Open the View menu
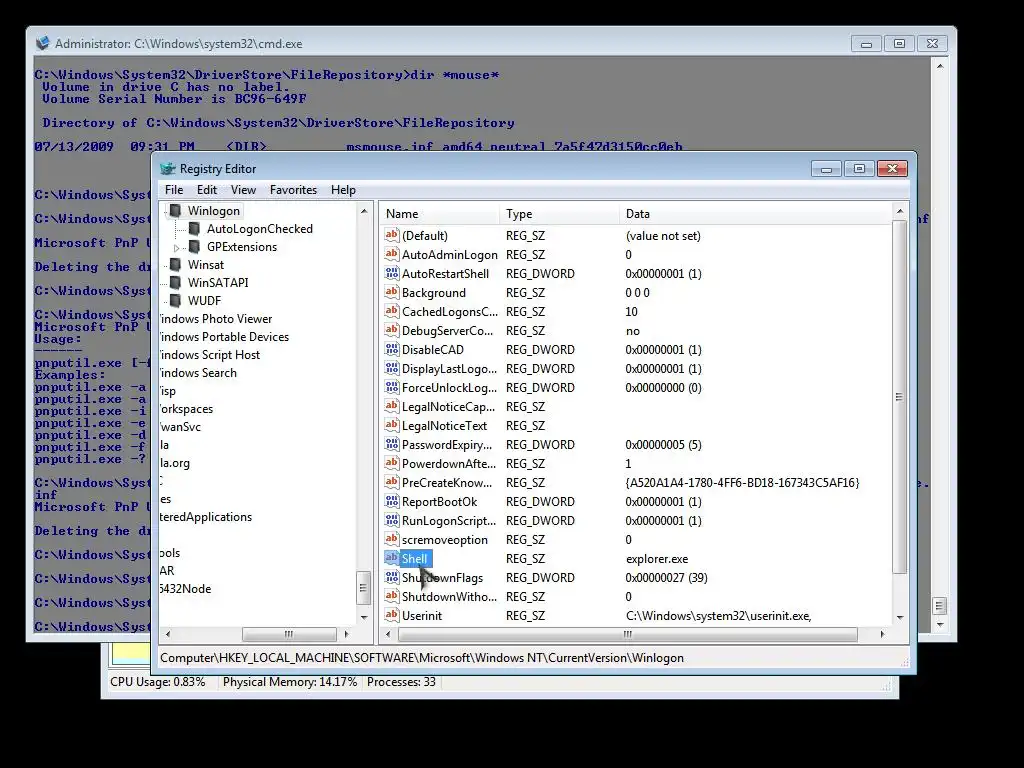Image resolution: width=1024 pixels, height=768 pixels. (x=243, y=190)
